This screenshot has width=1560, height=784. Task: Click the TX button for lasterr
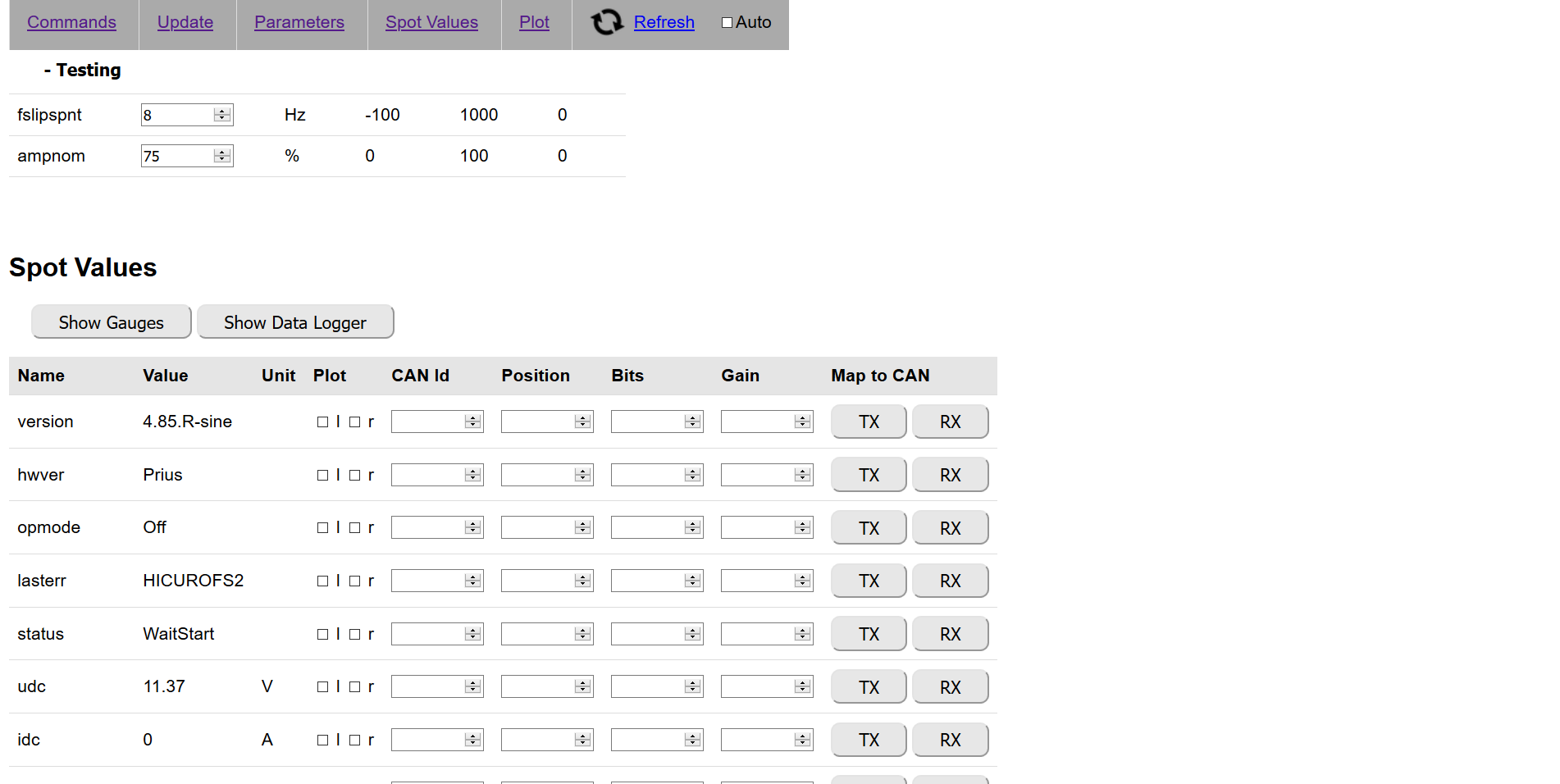[869, 581]
